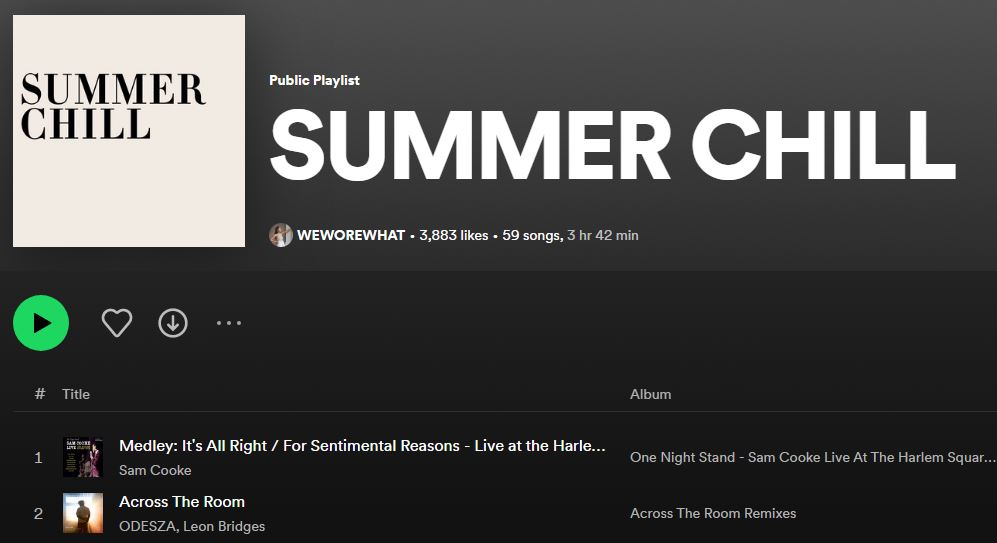Select the Across The Room album thumbnail
This screenshot has height=543, width=997.
coord(83,513)
